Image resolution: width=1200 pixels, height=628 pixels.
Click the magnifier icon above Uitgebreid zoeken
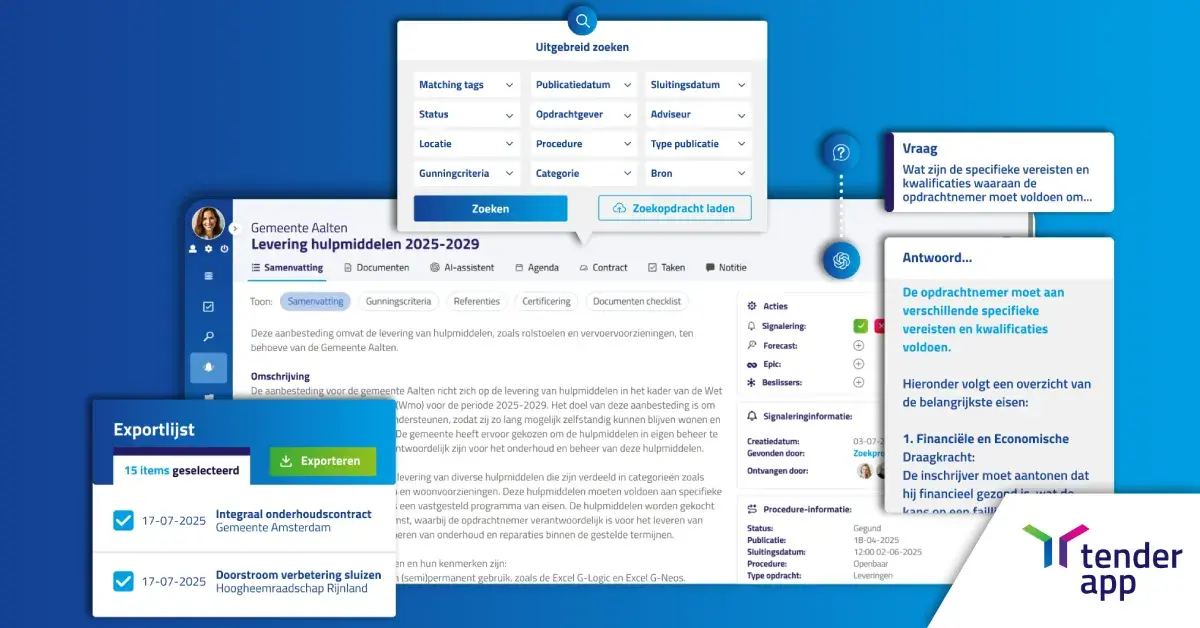pos(582,21)
